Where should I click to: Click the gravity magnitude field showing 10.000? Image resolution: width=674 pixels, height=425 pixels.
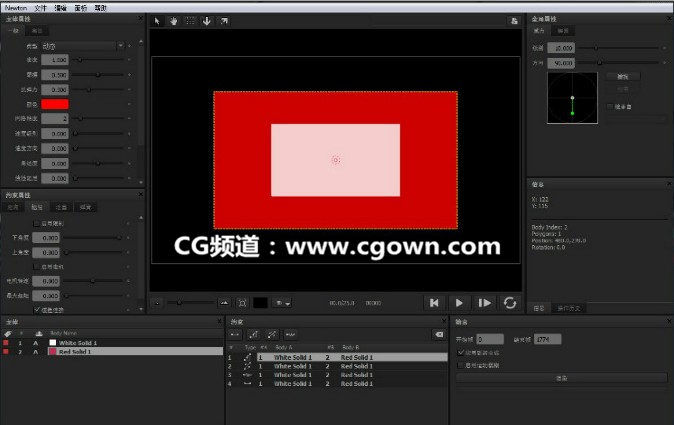point(561,48)
